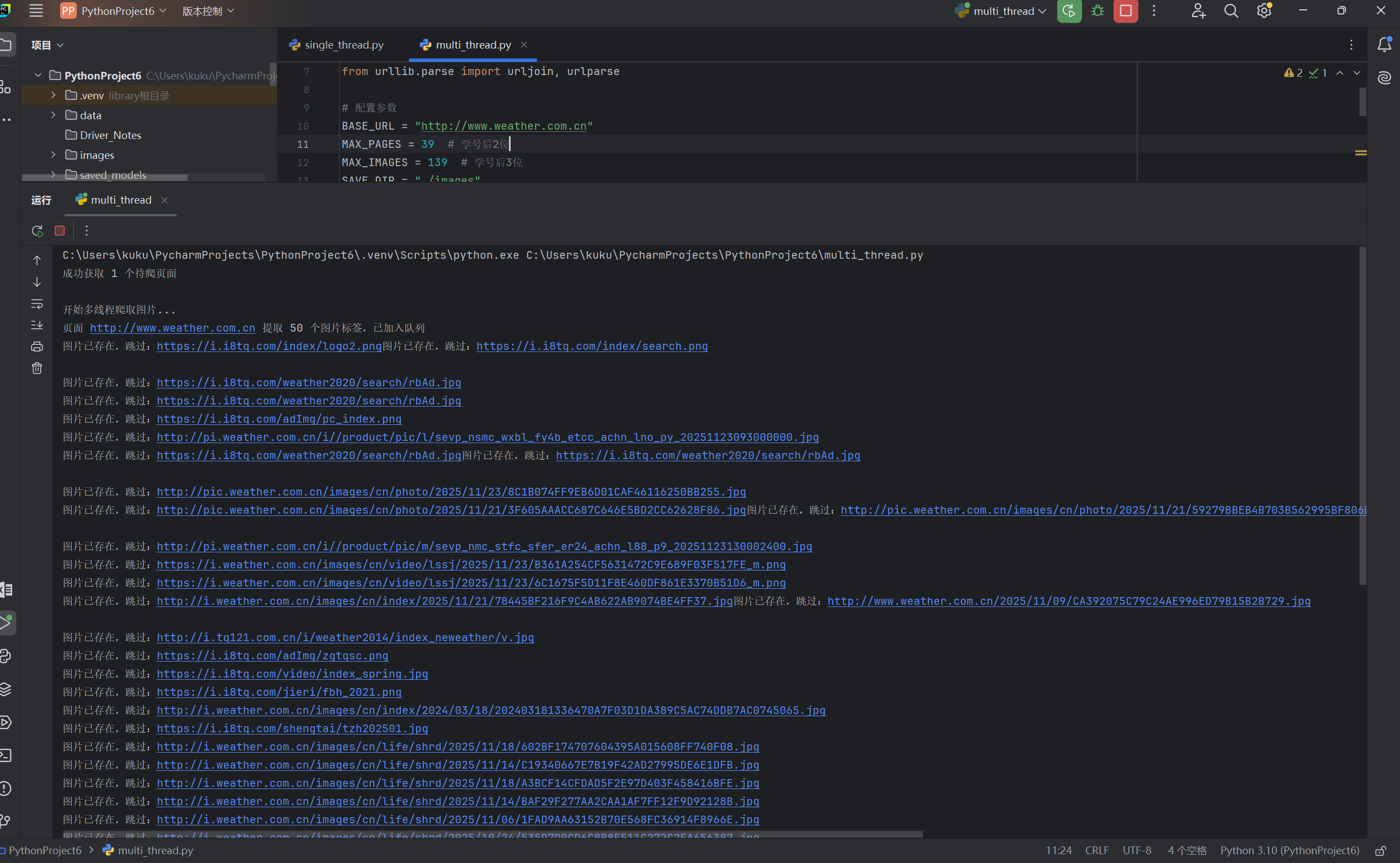
Task: Expand the images folder in the project tree
Action: [x=53, y=155]
